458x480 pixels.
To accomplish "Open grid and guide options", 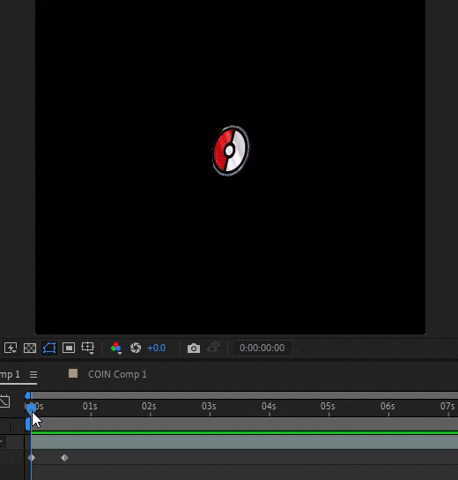I will coord(88,348).
